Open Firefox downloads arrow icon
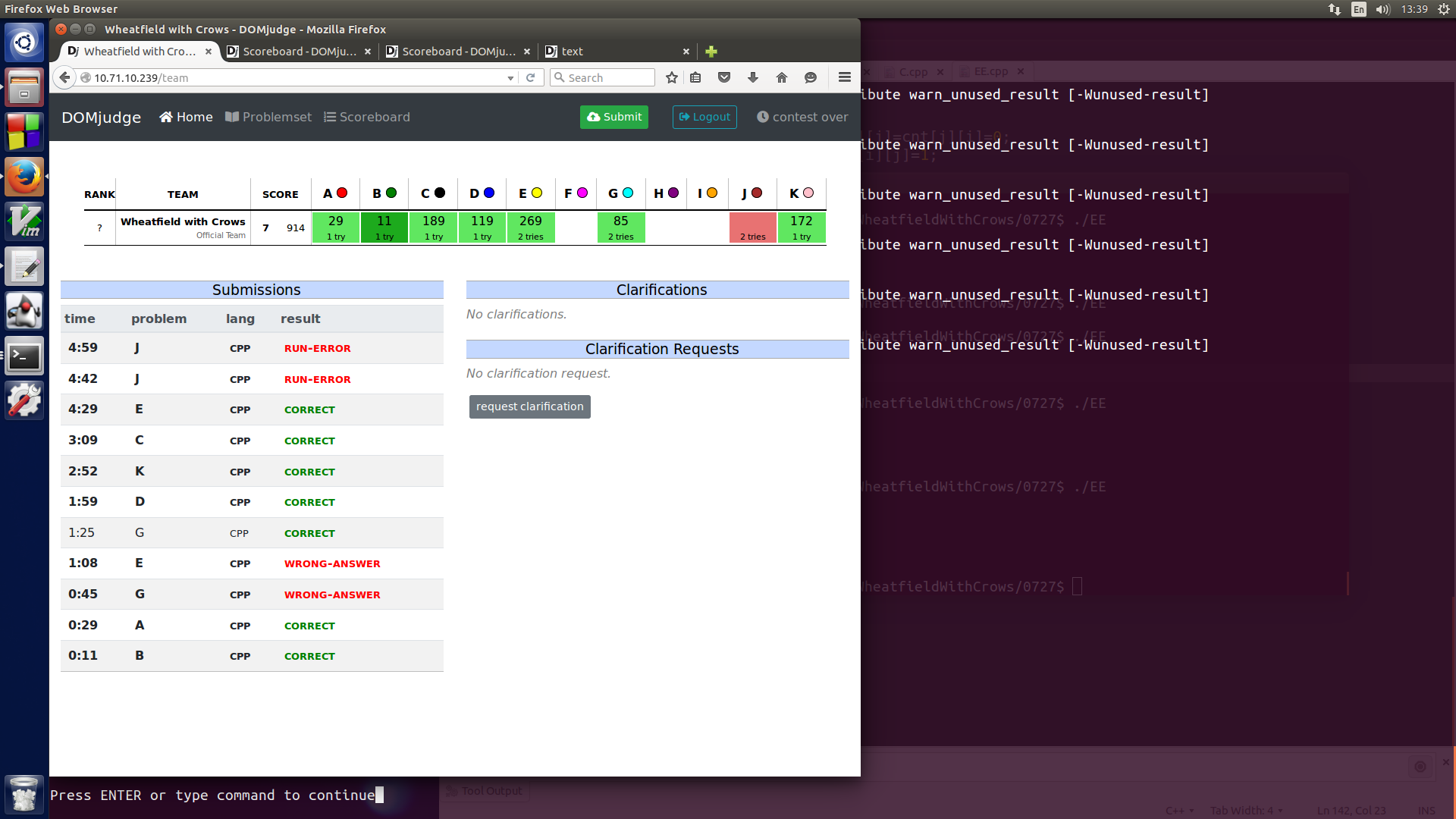This screenshot has height=819, width=1456. point(753,77)
